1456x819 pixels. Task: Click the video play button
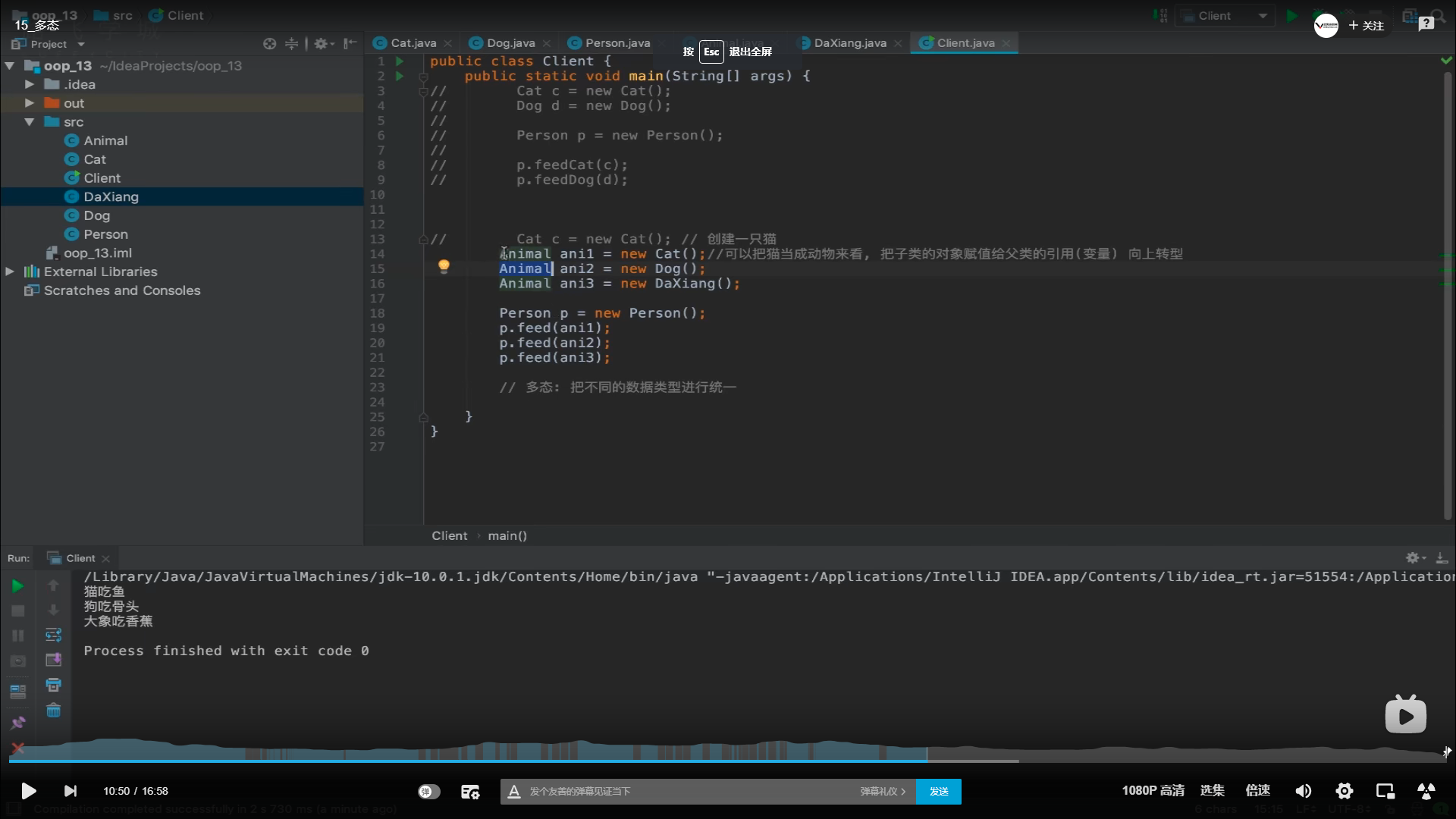point(28,791)
